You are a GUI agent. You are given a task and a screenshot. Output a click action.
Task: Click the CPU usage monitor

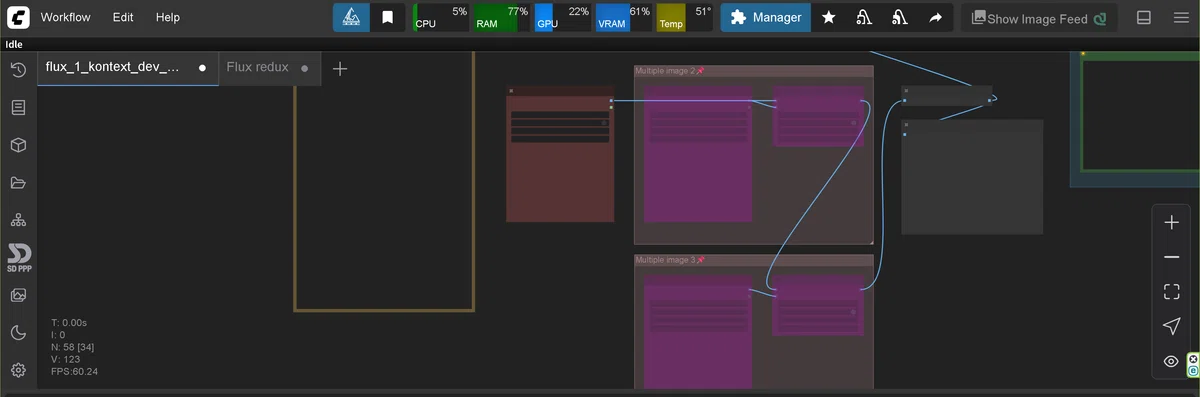coord(441,17)
